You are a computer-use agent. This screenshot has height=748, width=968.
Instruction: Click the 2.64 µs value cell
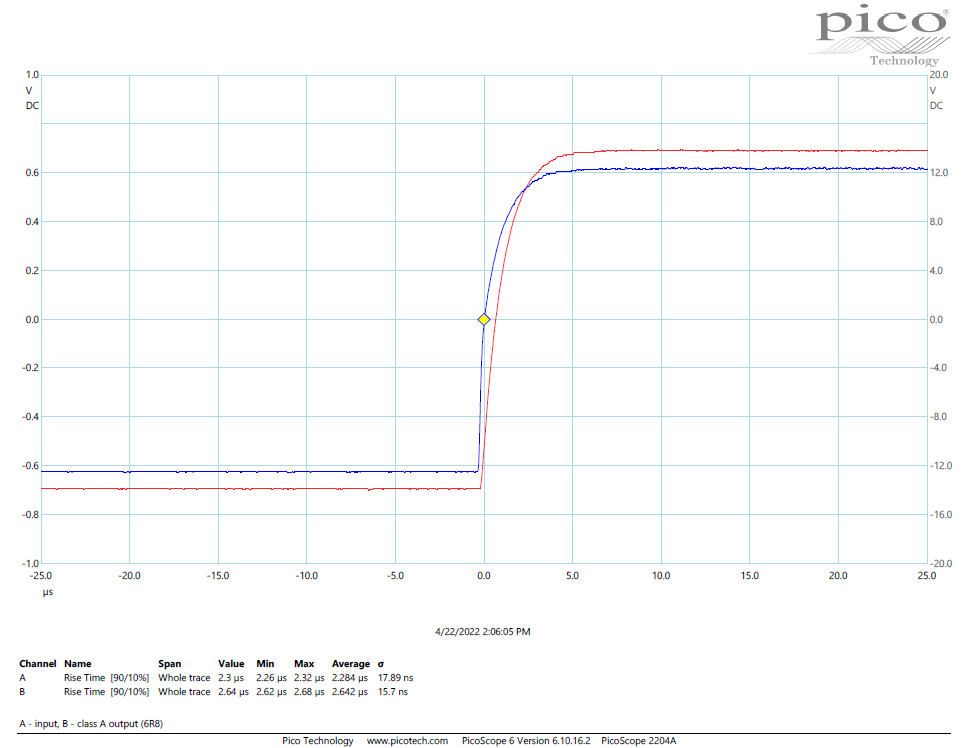click(233, 692)
